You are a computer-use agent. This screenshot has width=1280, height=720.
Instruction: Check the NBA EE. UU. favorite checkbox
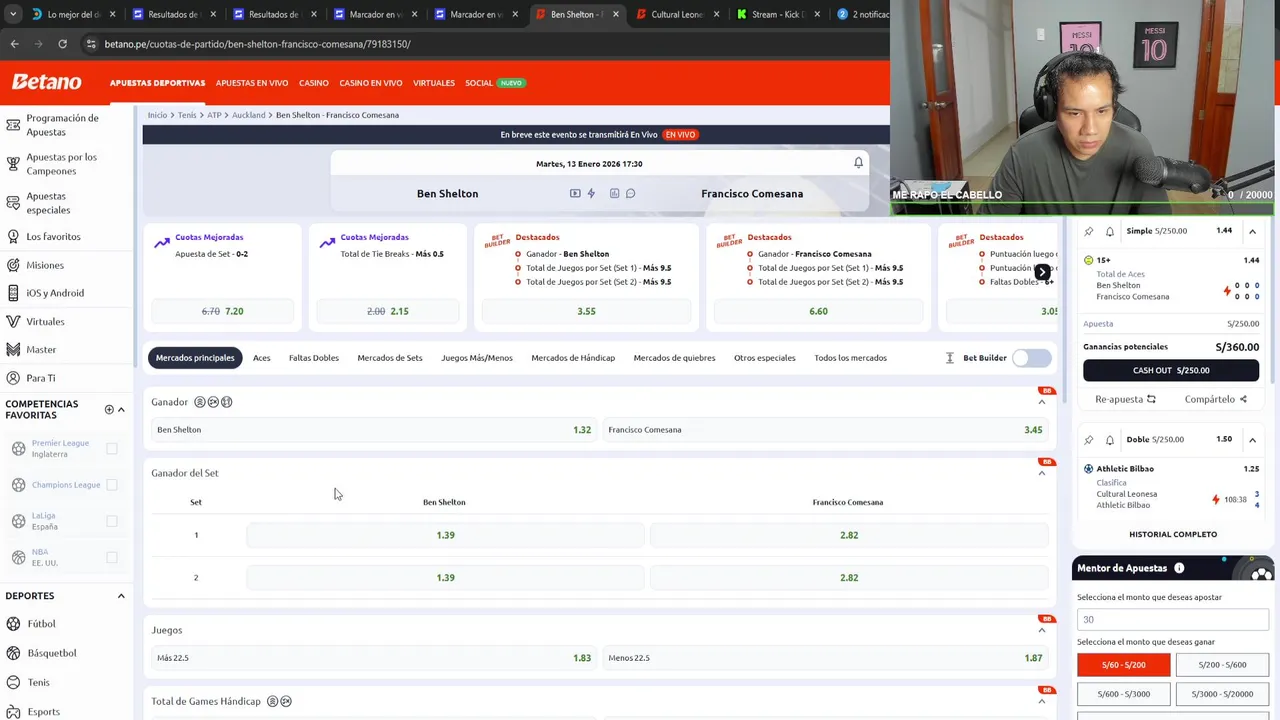pyautogui.click(x=112, y=557)
